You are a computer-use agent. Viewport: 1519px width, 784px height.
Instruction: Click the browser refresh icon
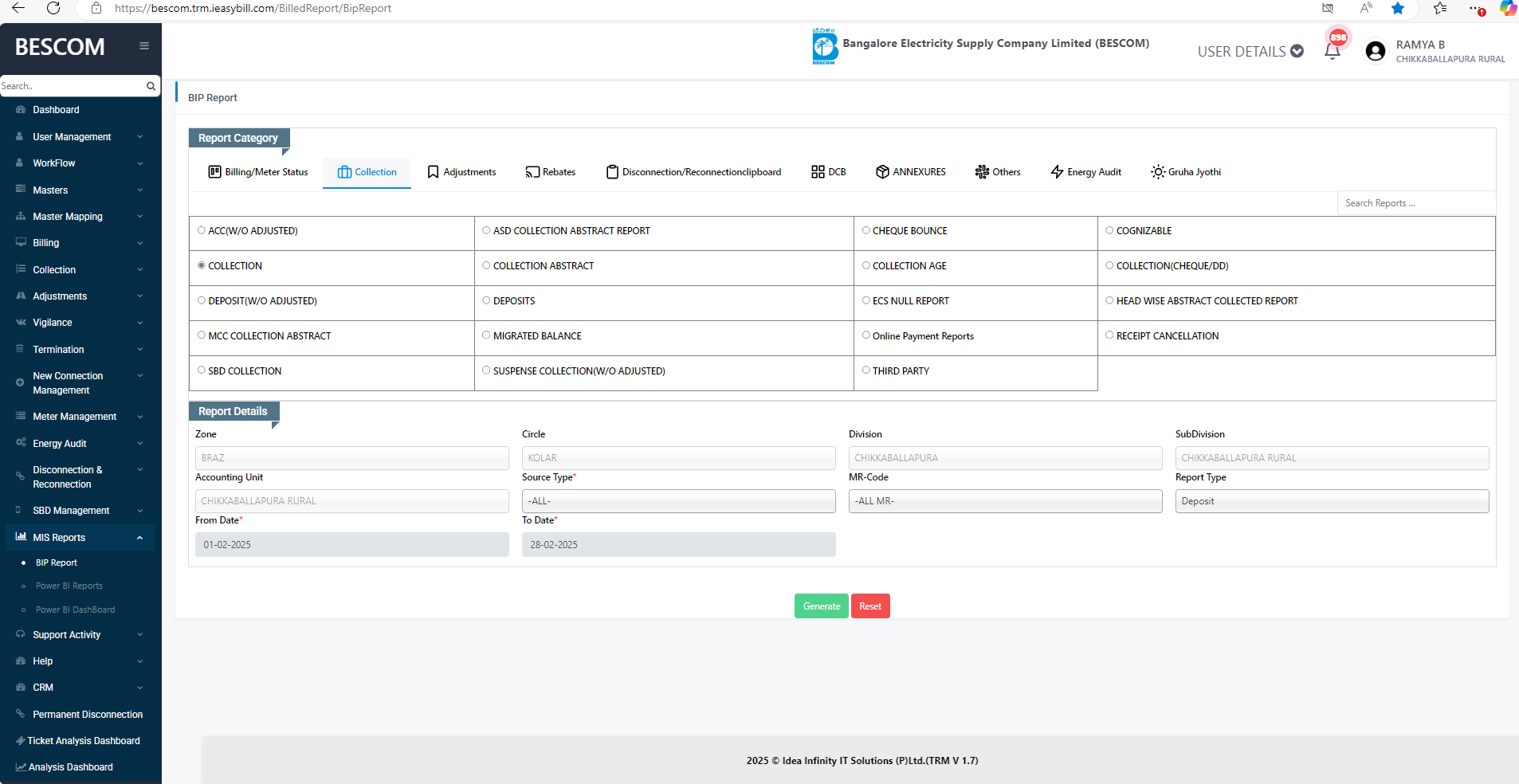pyautogui.click(x=53, y=8)
